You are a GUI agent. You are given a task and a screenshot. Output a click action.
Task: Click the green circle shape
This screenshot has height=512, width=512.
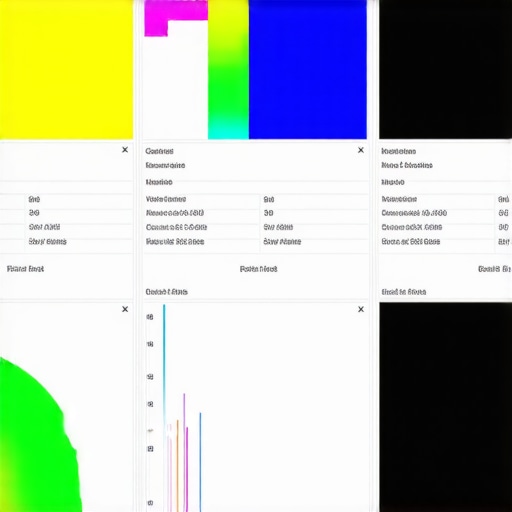click(x=37, y=440)
